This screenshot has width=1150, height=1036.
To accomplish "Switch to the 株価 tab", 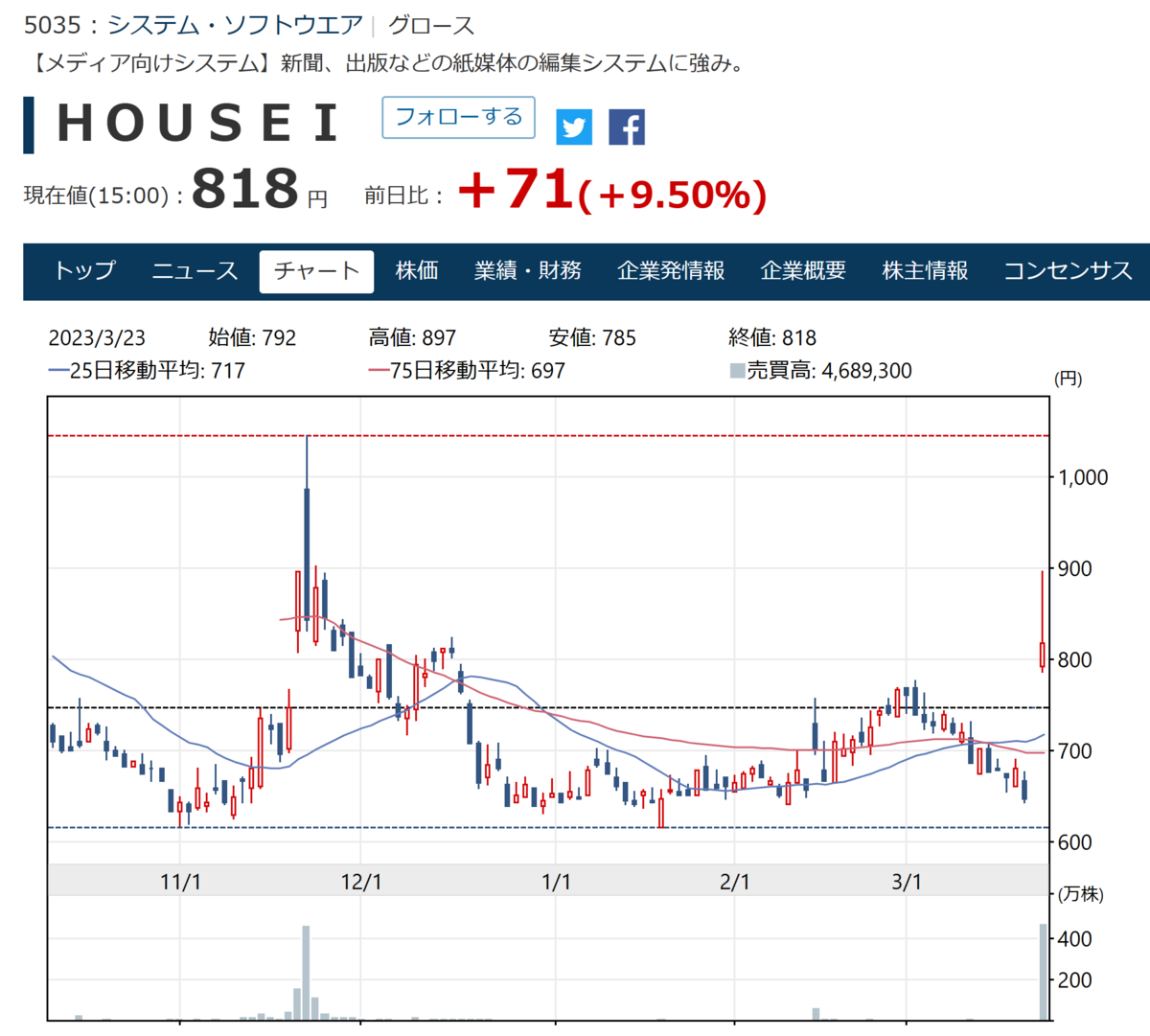I will coord(418,271).
